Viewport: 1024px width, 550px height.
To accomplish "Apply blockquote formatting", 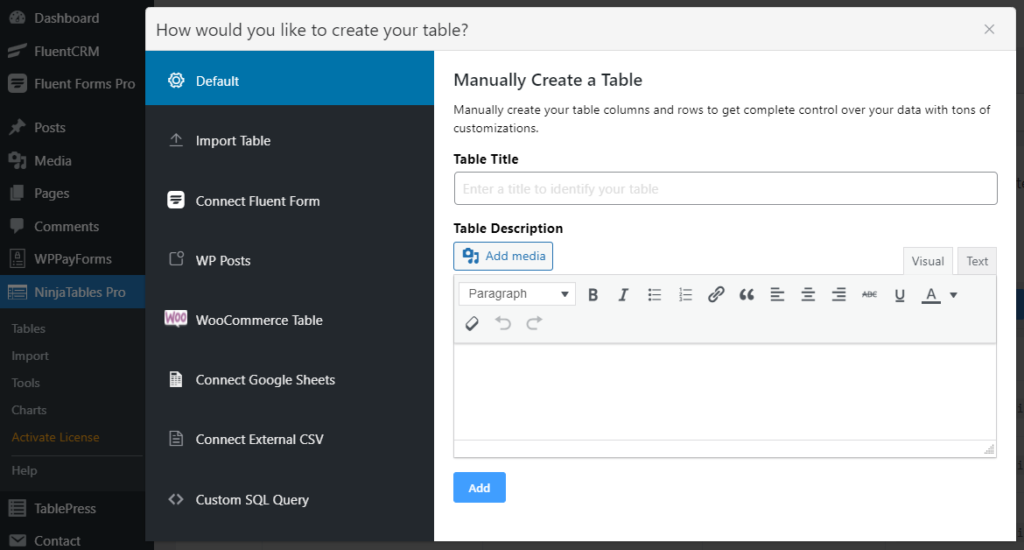I will (746, 294).
